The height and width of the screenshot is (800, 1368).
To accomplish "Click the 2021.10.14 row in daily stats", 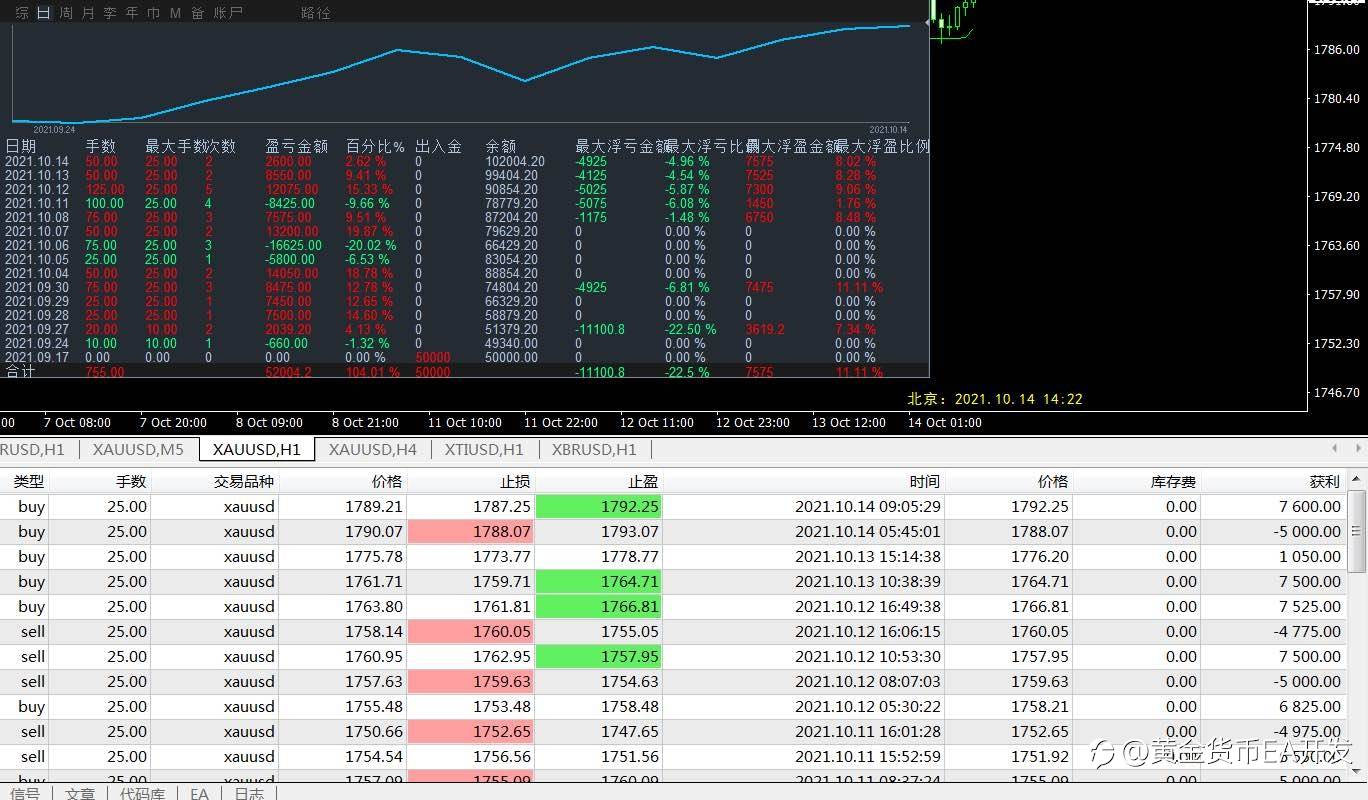I will 465,161.
